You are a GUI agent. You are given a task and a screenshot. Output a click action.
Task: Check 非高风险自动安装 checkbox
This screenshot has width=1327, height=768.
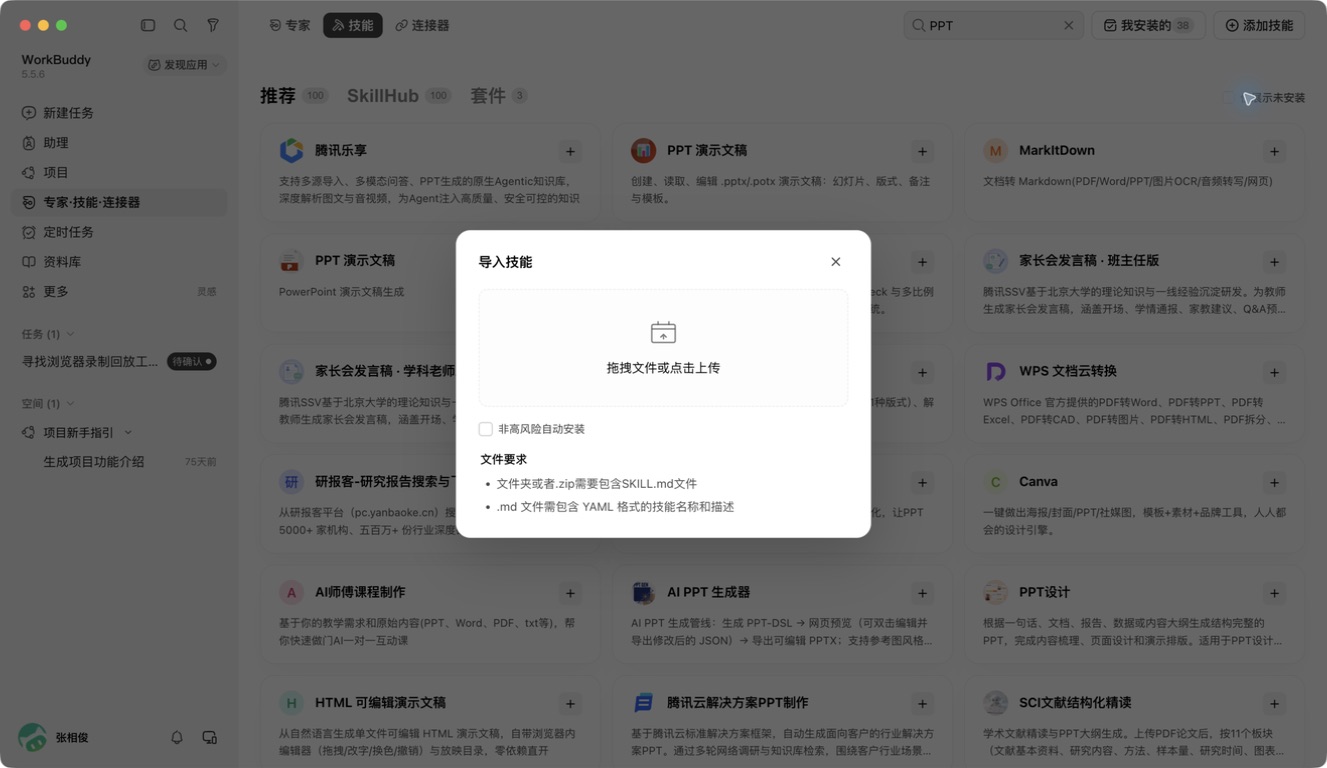486,429
